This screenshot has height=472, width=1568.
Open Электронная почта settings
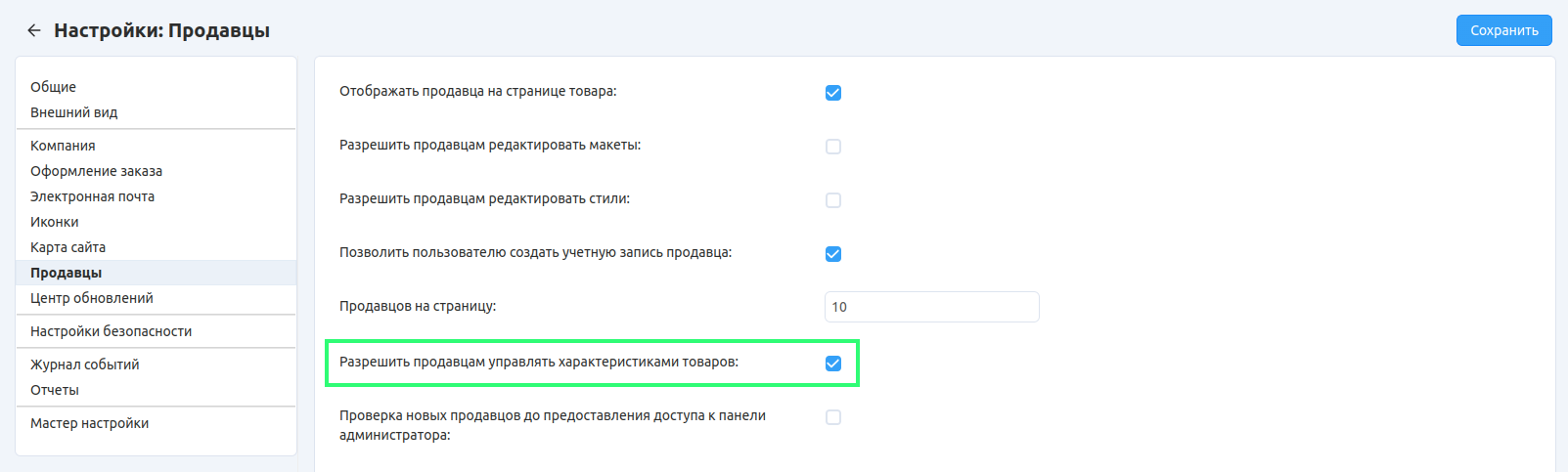[92, 196]
